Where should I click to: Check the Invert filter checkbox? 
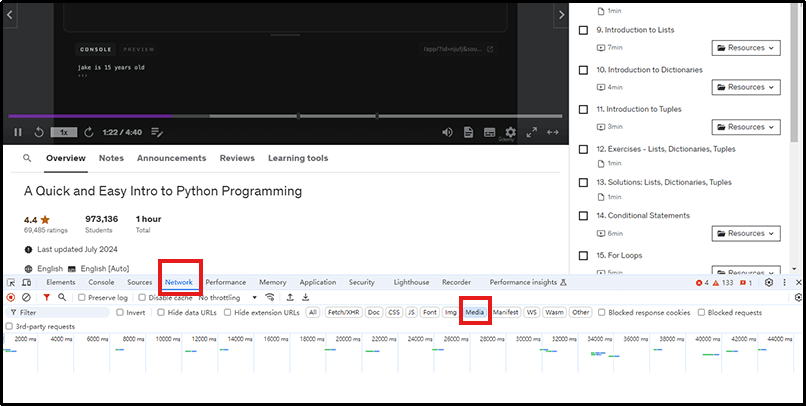tap(120, 312)
